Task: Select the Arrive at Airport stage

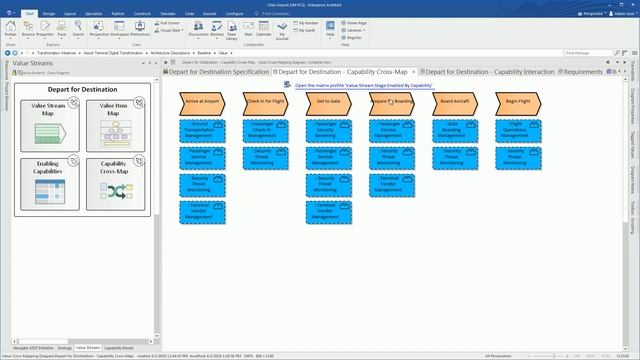Action: (202, 104)
